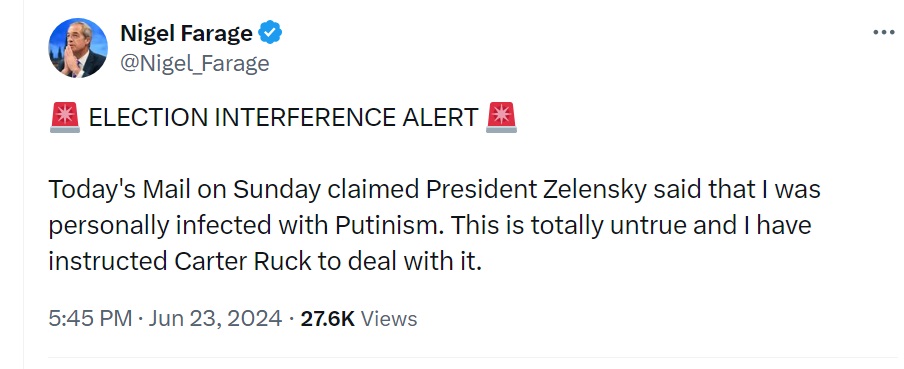Click the name Carter Ruck in tweet
This screenshot has width=904, height=369.
242,262
